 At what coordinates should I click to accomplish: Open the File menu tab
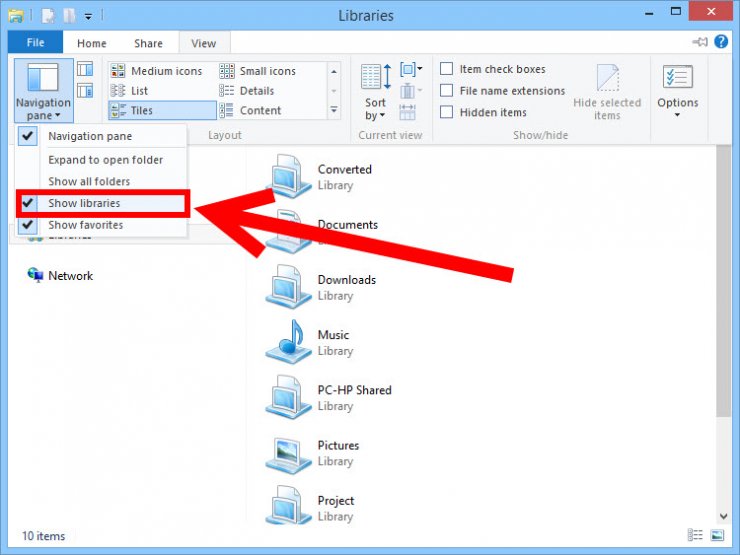click(x=35, y=42)
